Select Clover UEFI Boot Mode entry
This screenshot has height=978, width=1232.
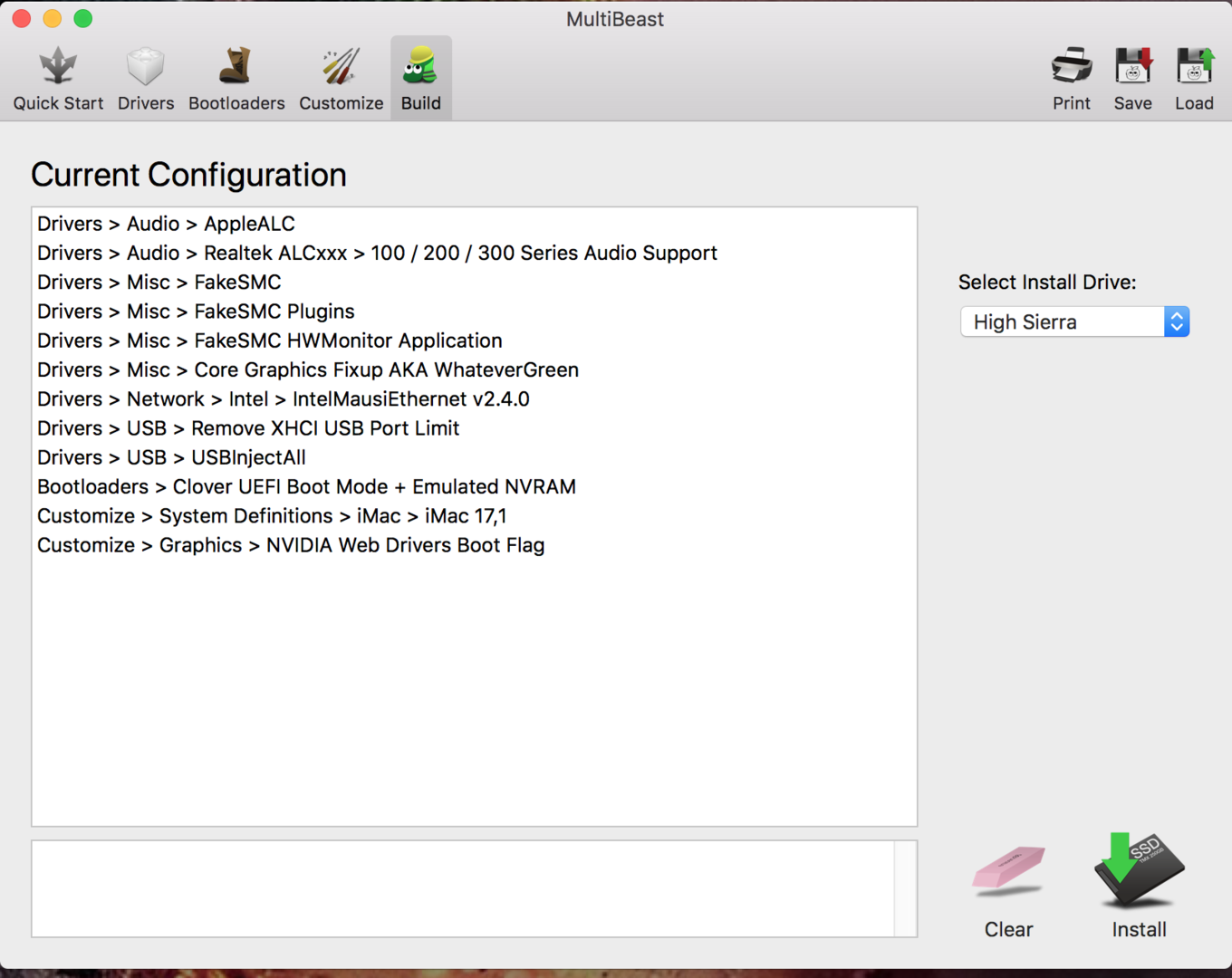[x=306, y=487]
